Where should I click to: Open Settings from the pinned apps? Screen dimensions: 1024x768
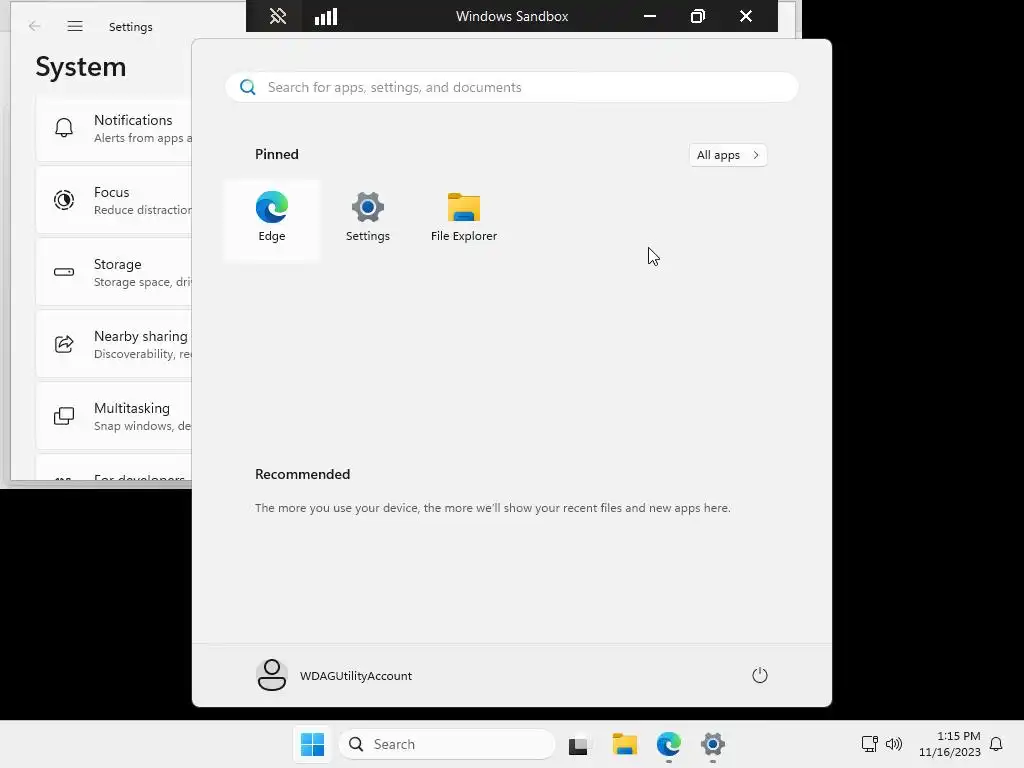point(368,219)
